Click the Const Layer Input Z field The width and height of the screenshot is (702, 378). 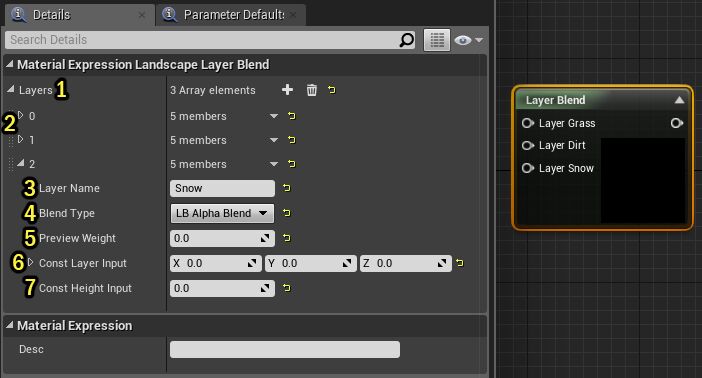[406, 263]
